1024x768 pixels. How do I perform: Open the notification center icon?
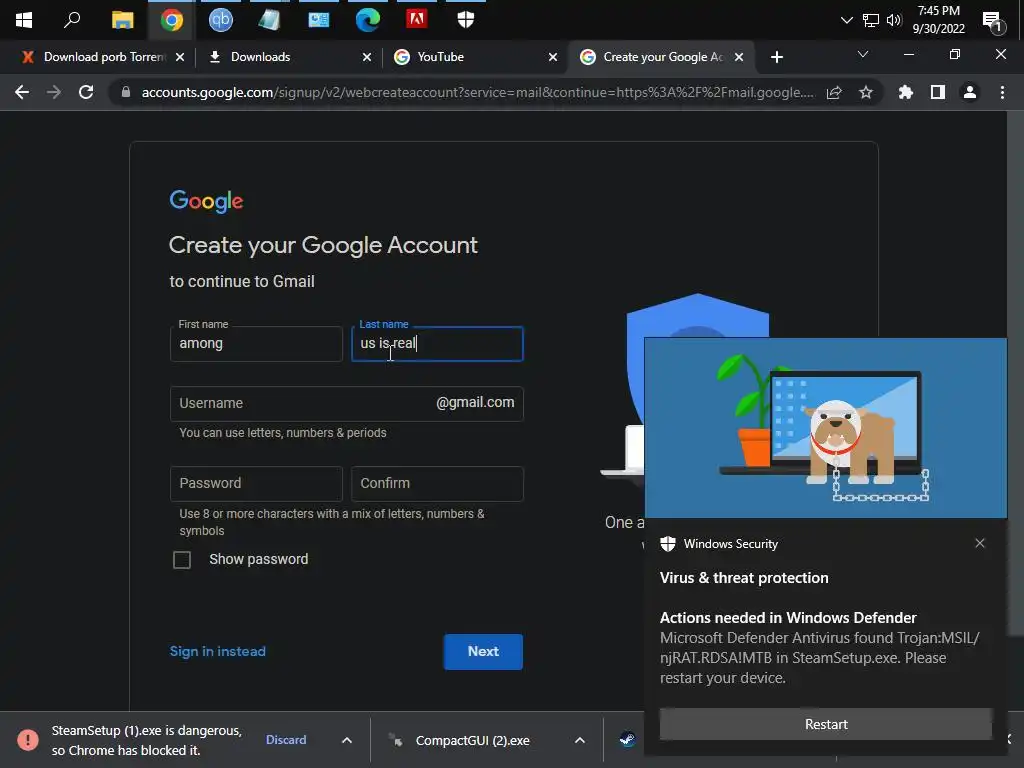pyautogui.click(x=993, y=22)
